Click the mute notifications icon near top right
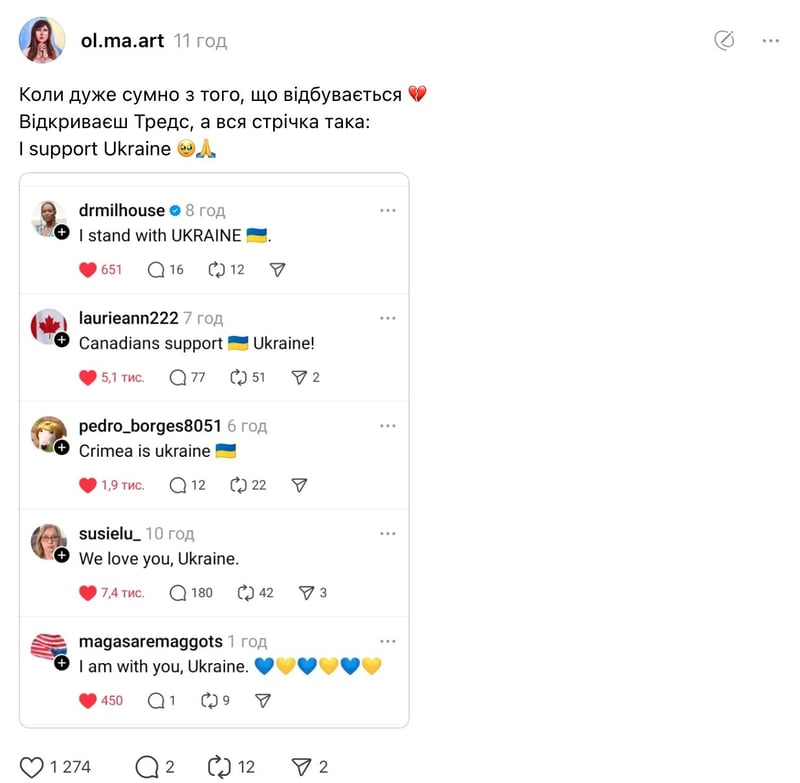Viewport: 800px width, 783px height. pos(725,40)
